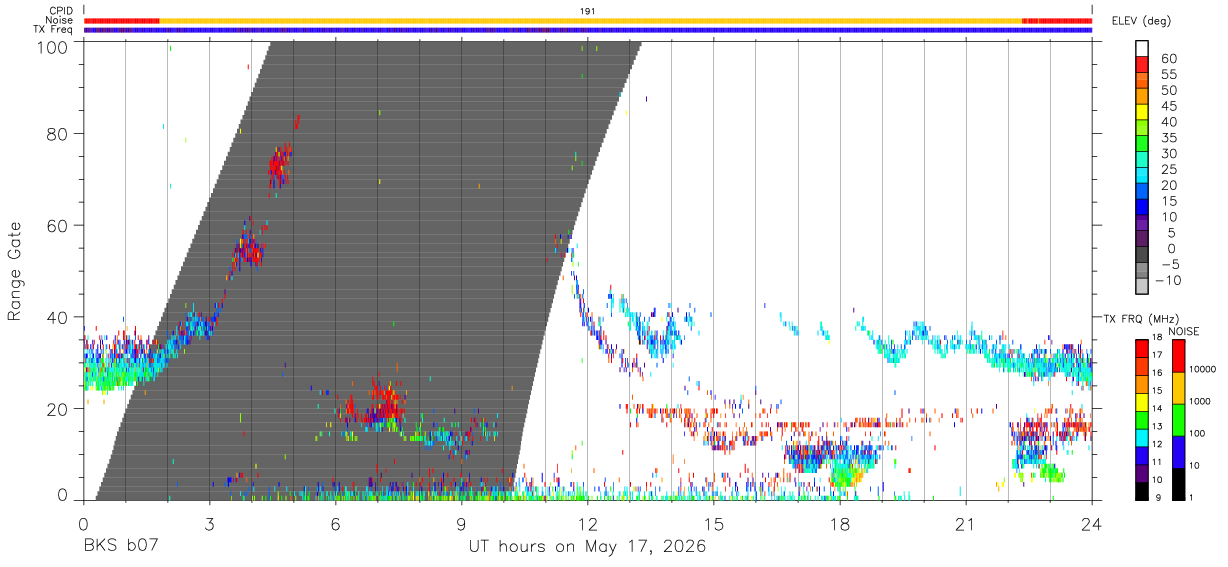Click the 80 tick on Range Gate axis
1228x567 pixels.
coord(58,133)
